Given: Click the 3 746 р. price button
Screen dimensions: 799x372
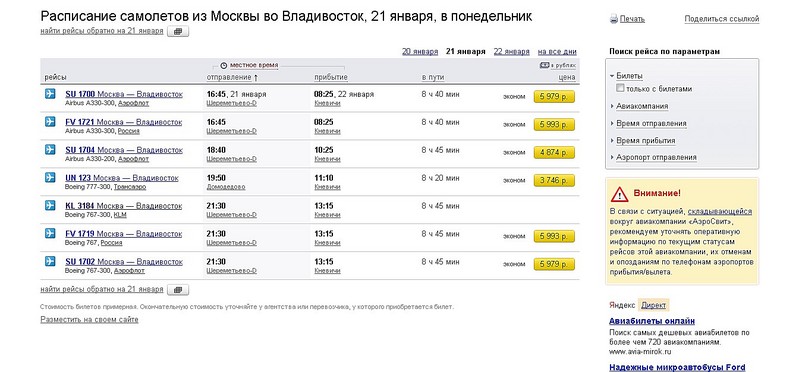Looking at the screenshot, I should tap(554, 180).
